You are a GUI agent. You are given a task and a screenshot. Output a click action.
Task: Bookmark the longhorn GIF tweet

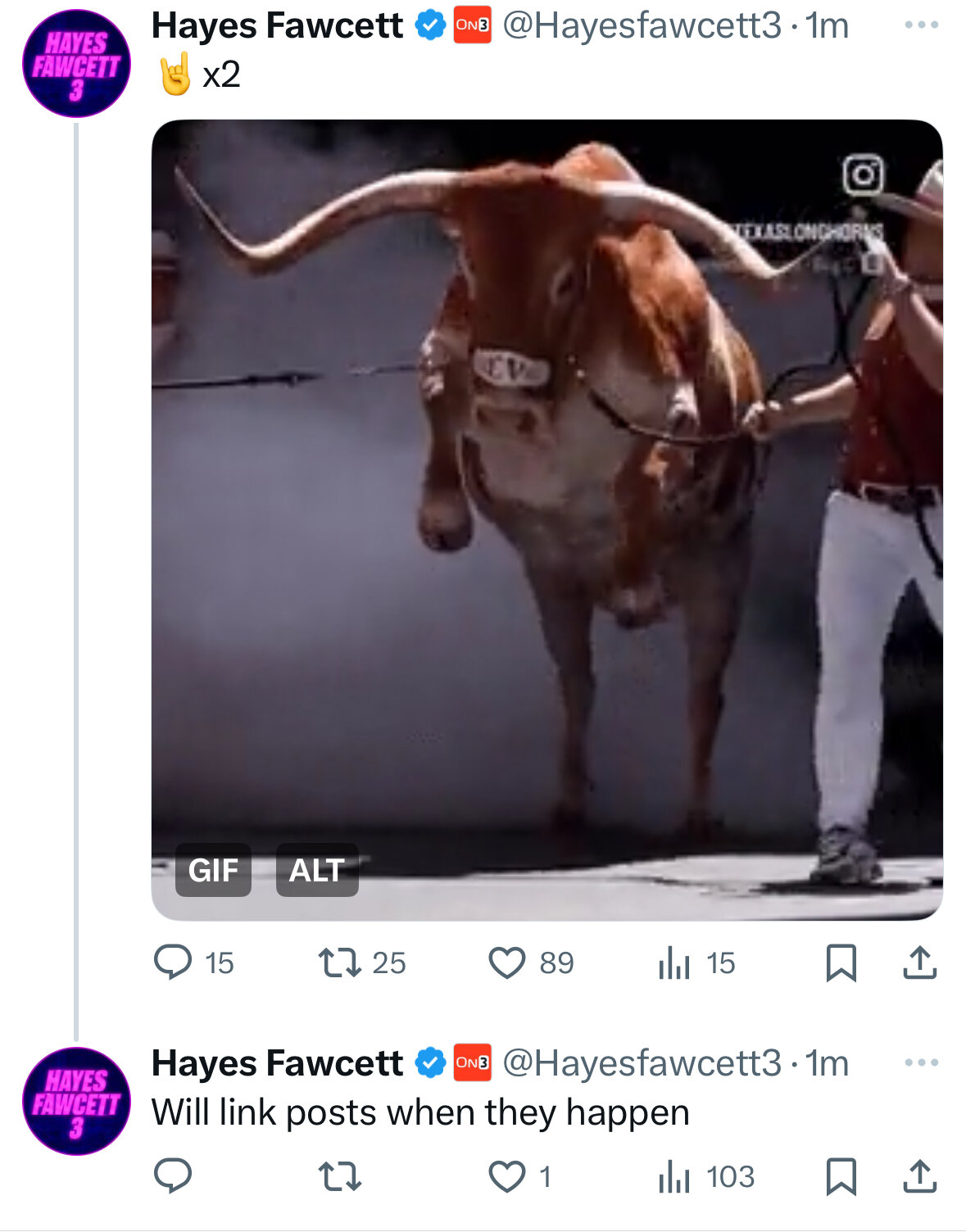841,962
